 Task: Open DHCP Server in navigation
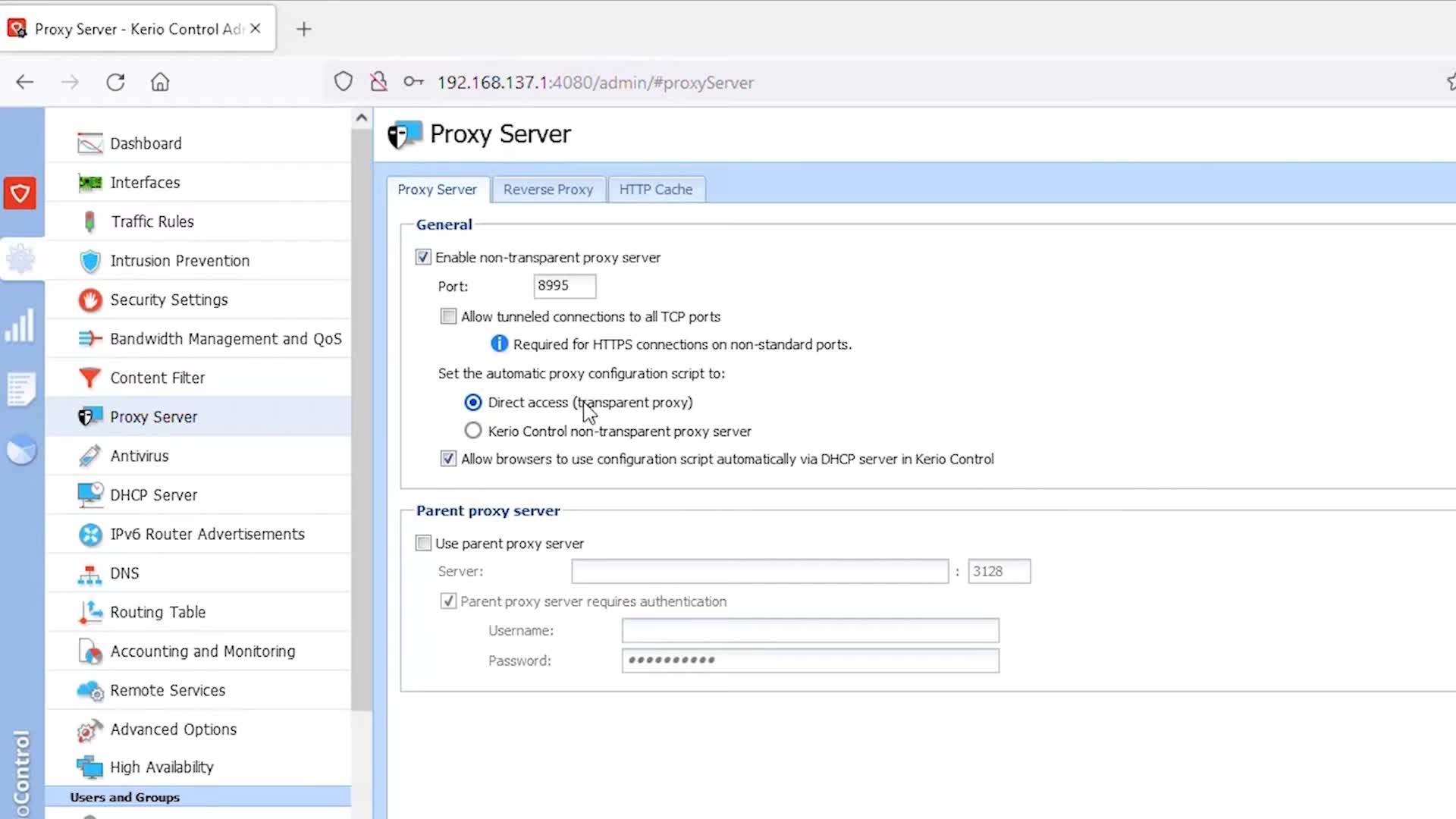click(x=154, y=495)
